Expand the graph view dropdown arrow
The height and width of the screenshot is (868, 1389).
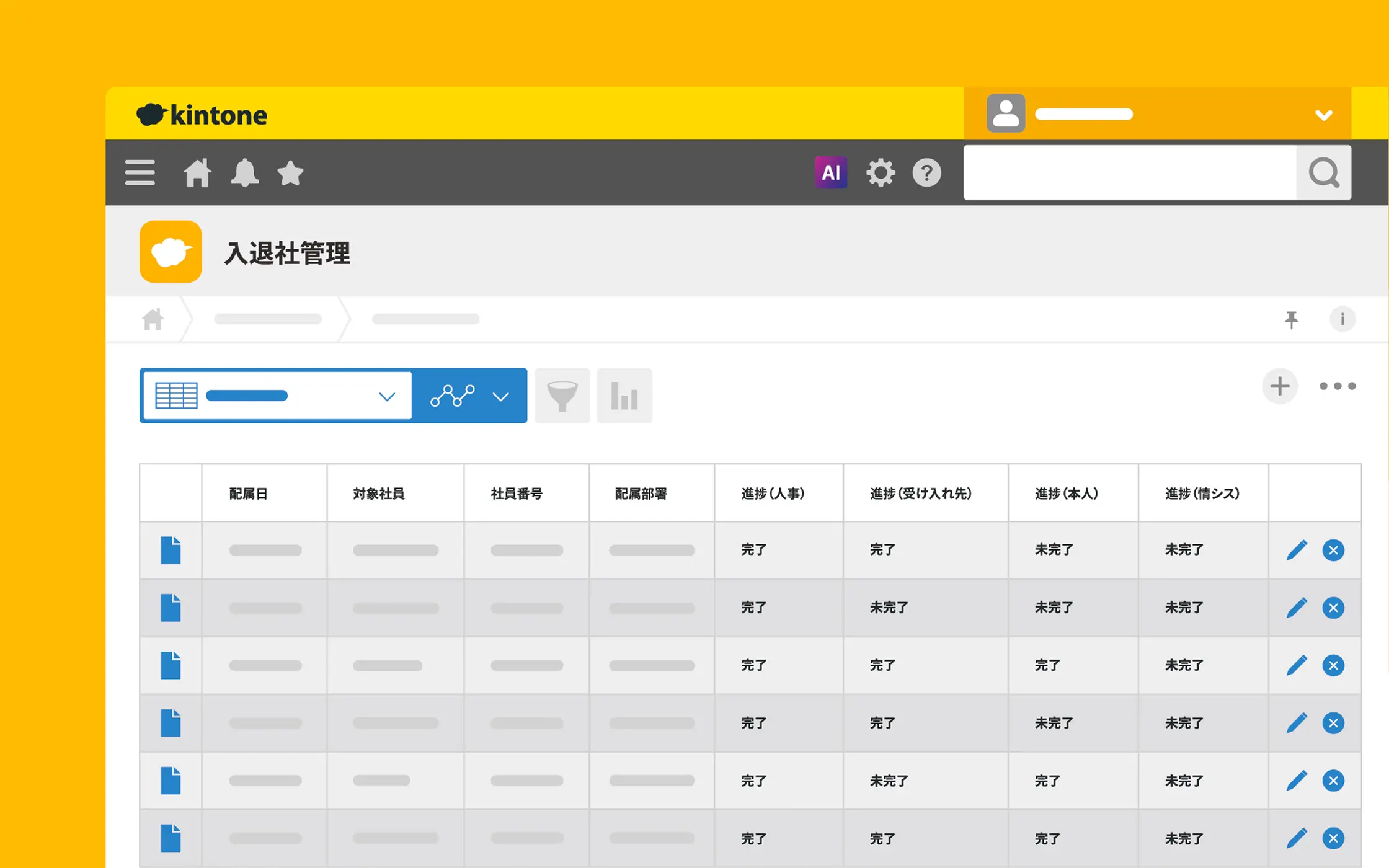point(501,397)
